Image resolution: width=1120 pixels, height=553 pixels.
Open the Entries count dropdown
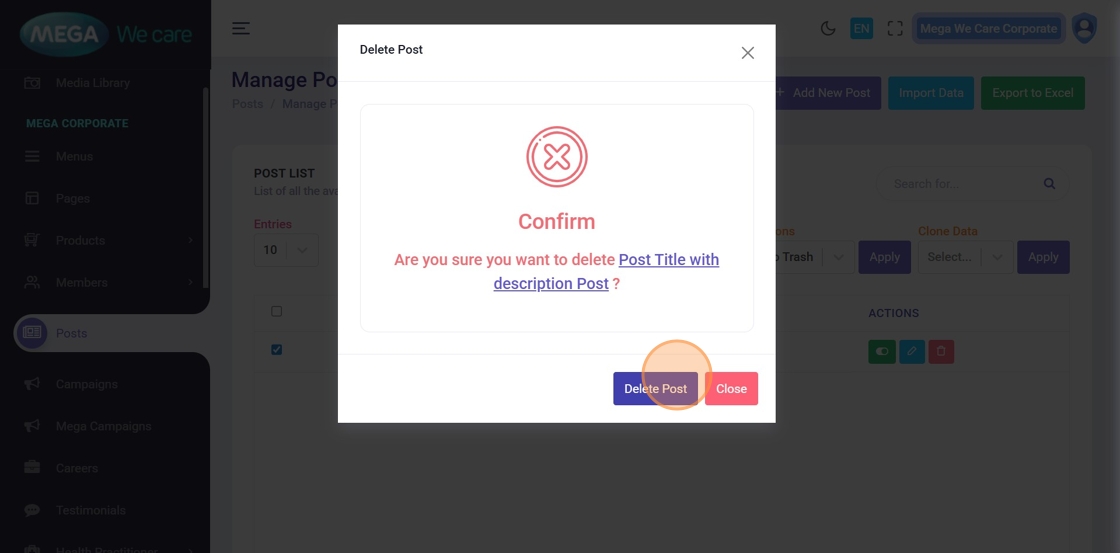(285, 250)
